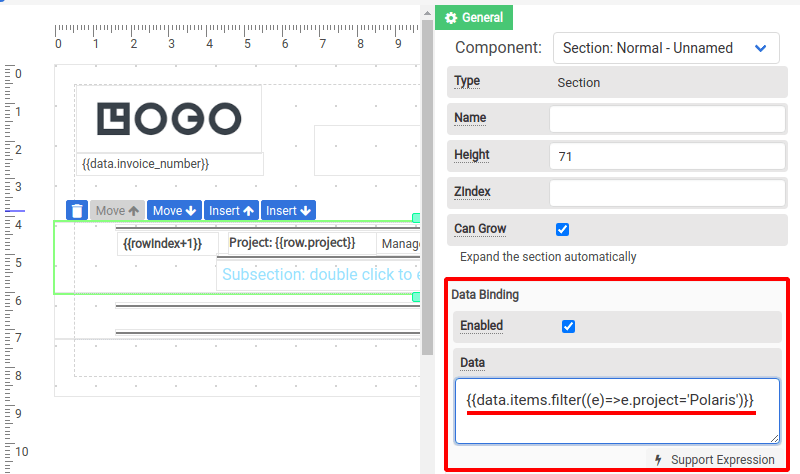Toggle the Data Binding Enabled checkbox
The image size is (800, 474).
coord(568,327)
